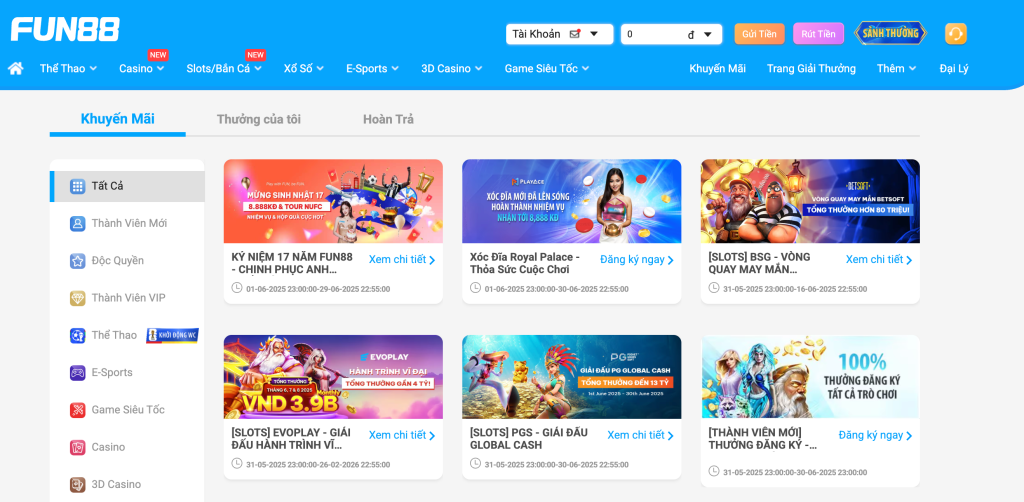Viewport: 1024px width, 502px height.
Task: Select the Thành Viên VIP category label
Action: tap(129, 298)
